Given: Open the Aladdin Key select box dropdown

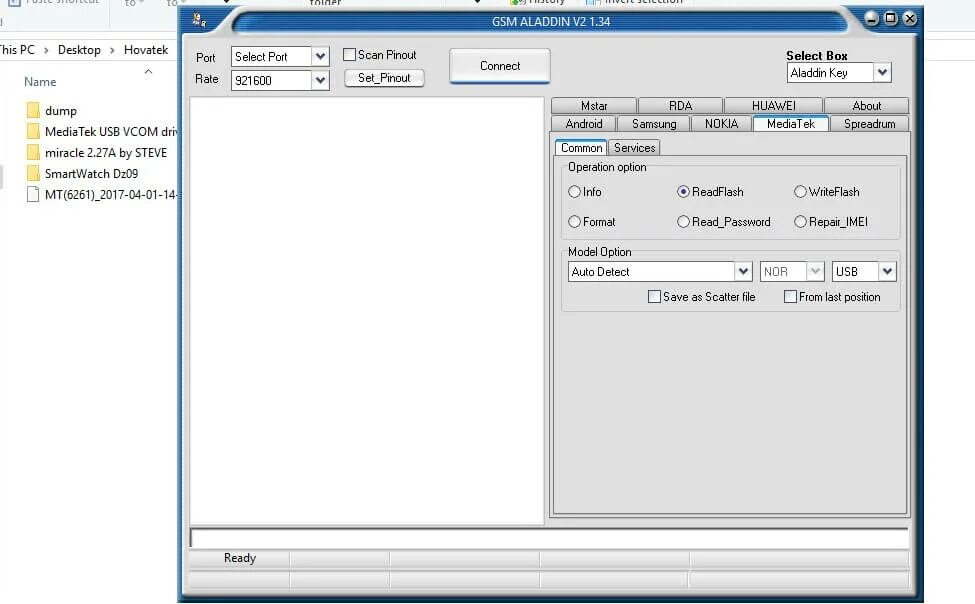Looking at the screenshot, I should [882, 73].
